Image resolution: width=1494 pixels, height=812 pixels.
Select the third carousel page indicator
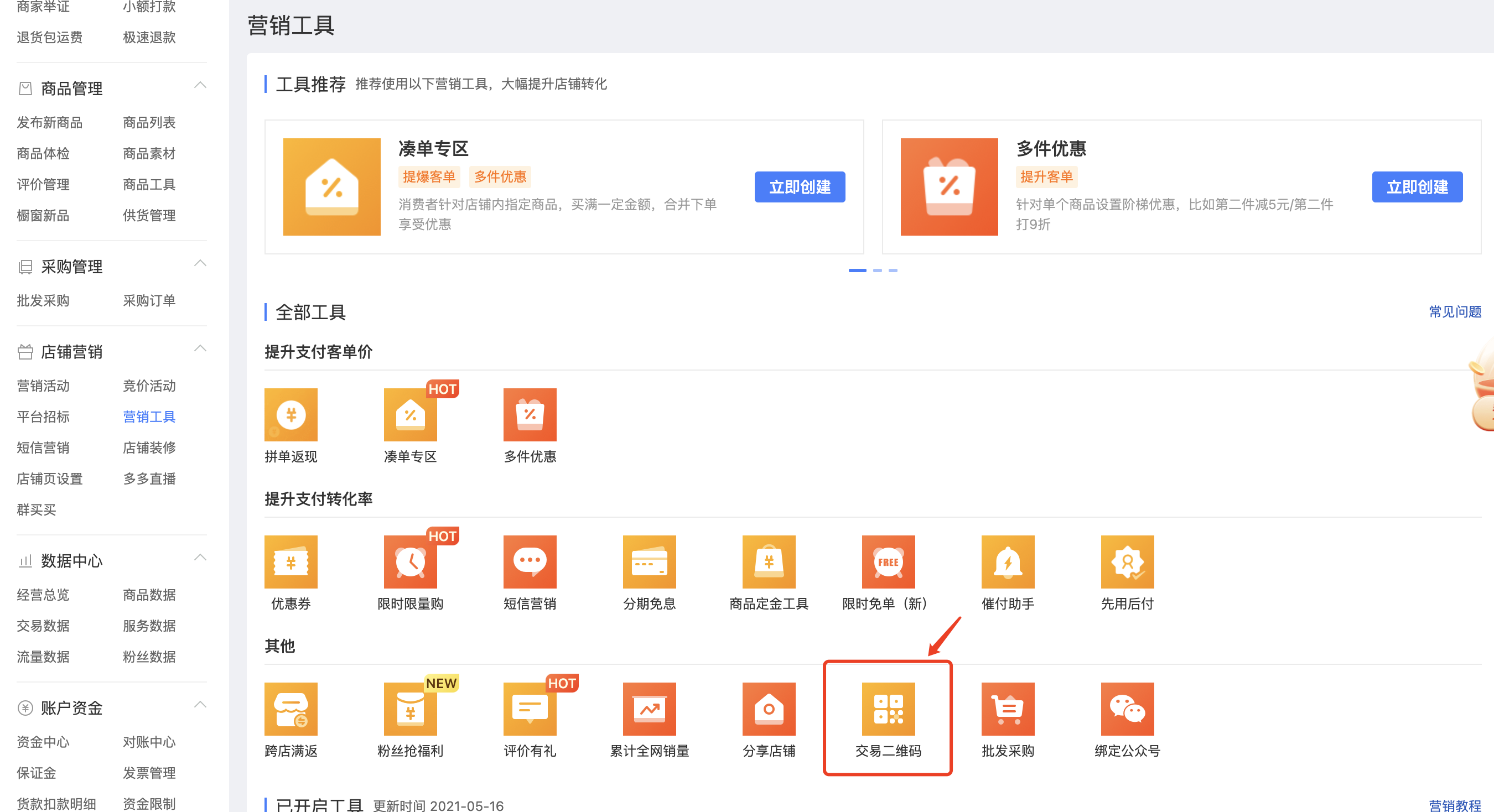click(893, 270)
